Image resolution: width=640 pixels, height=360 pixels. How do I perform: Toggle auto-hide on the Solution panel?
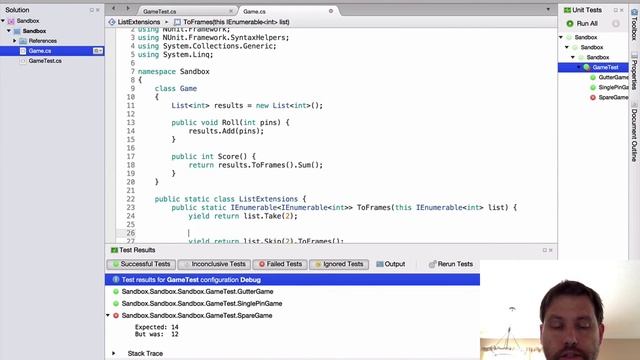[91, 10]
